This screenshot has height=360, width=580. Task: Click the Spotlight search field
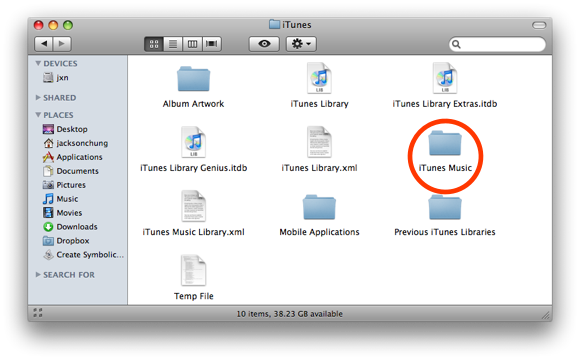(x=497, y=44)
